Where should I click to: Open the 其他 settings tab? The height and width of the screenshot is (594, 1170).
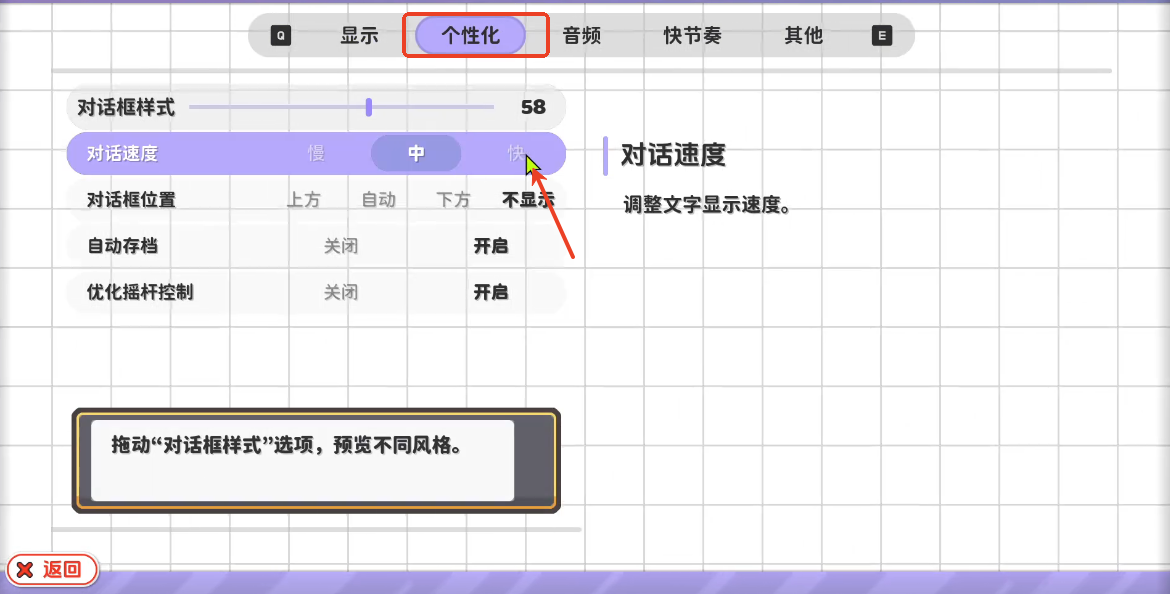(804, 35)
